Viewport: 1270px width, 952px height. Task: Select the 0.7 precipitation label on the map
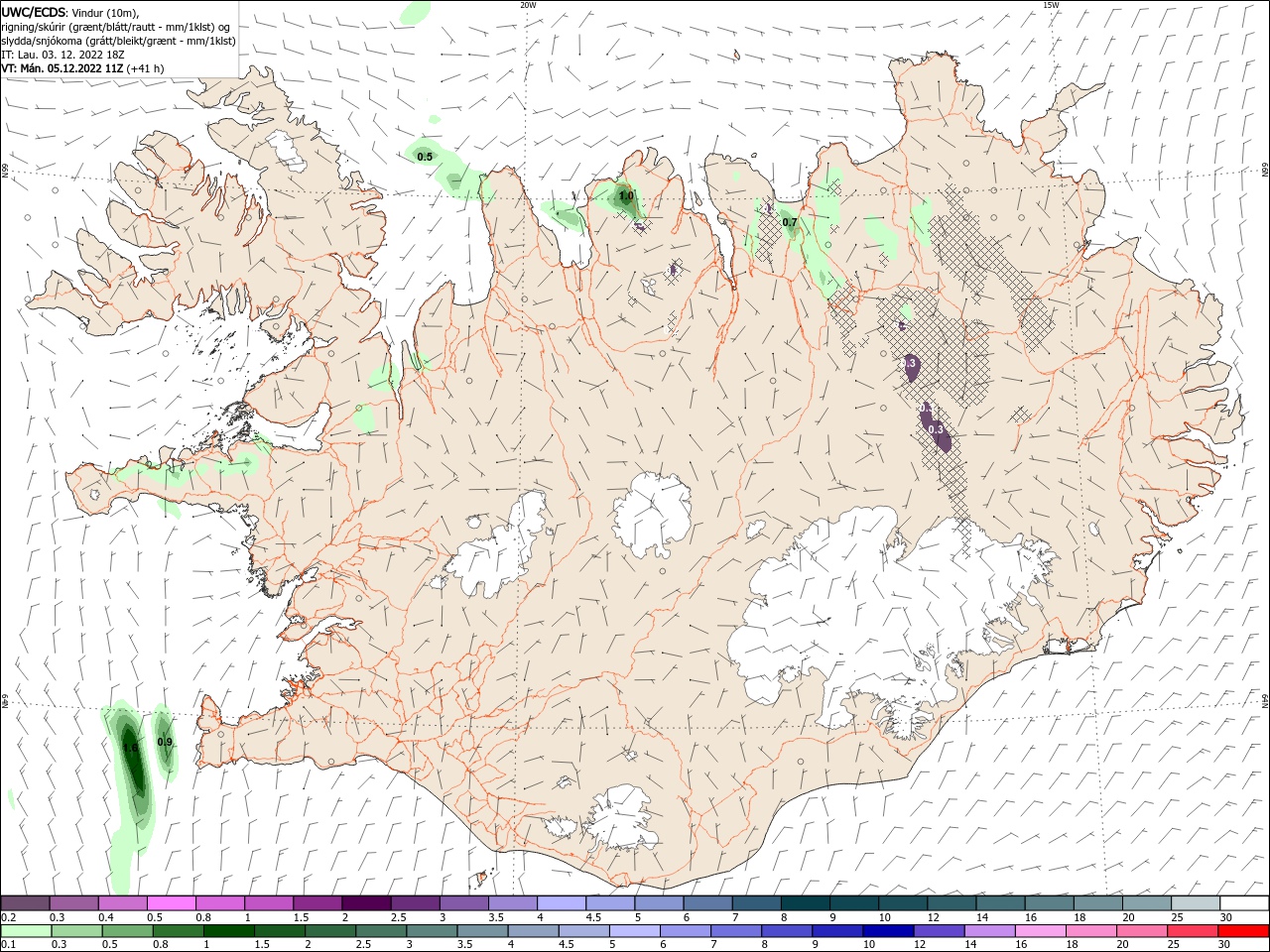click(x=790, y=222)
